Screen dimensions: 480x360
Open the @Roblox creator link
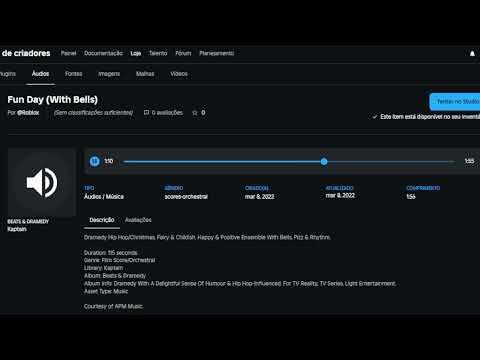point(28,113)
